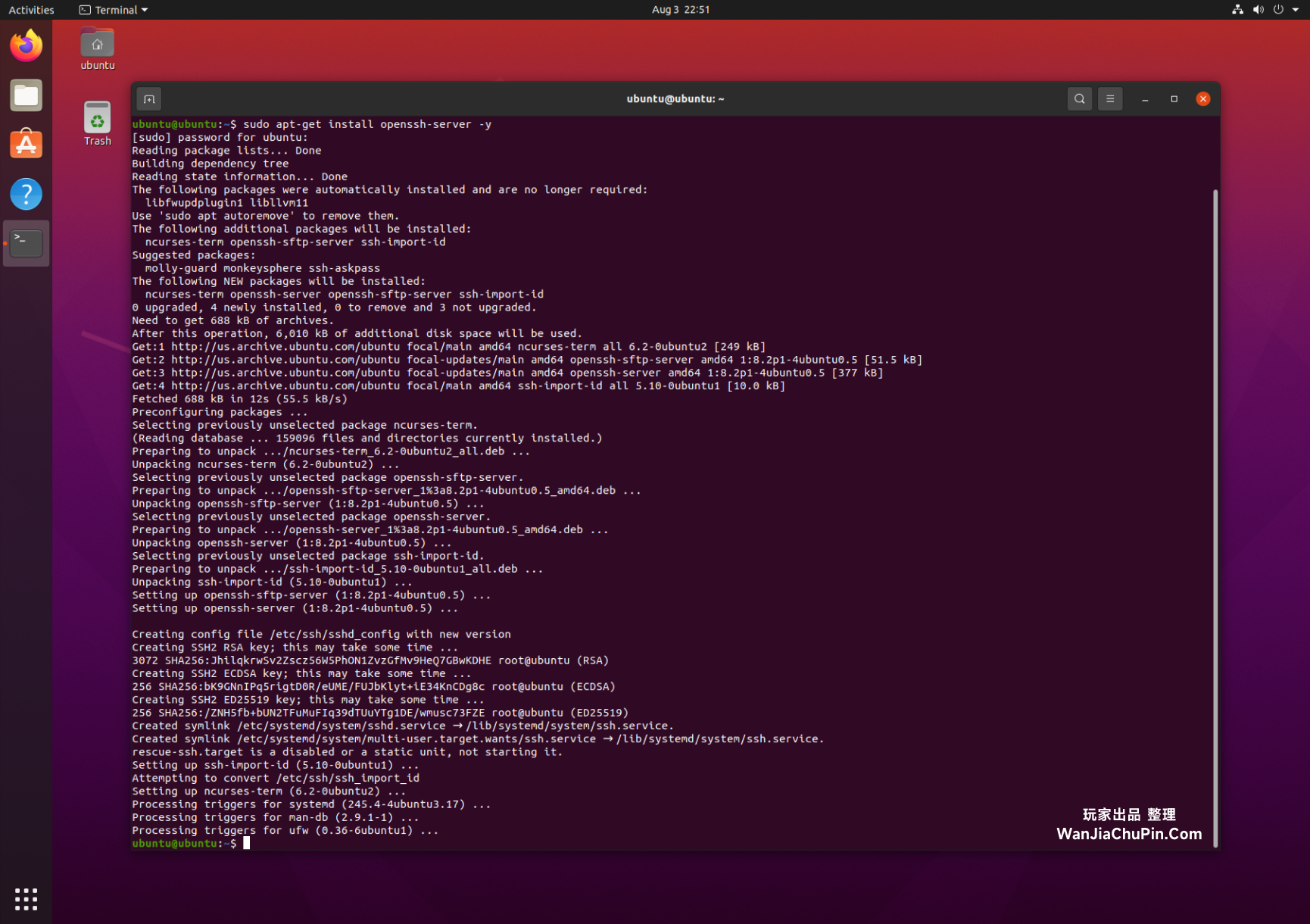
Task: Click the network status icon
Action: pos(1237,10)
